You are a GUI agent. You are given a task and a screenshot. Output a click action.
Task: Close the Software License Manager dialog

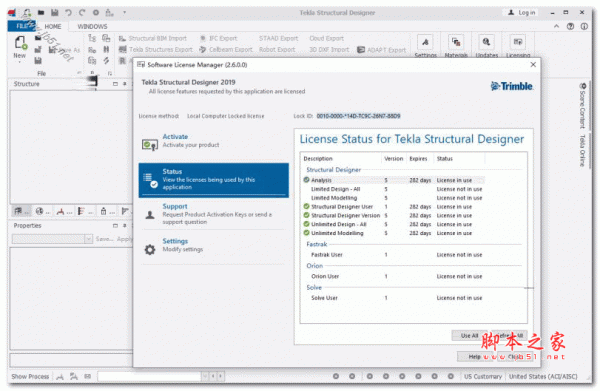click(533, 65)
